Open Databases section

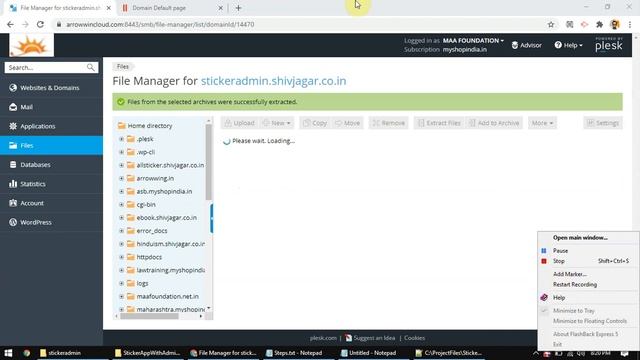[51, 164]
